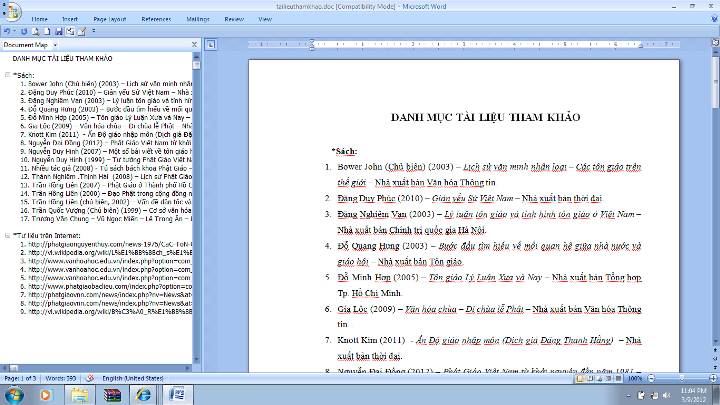Click the tab selector ruler corner button
The height and width of the screenshot is (405, 720).
(x=213, y=45)
